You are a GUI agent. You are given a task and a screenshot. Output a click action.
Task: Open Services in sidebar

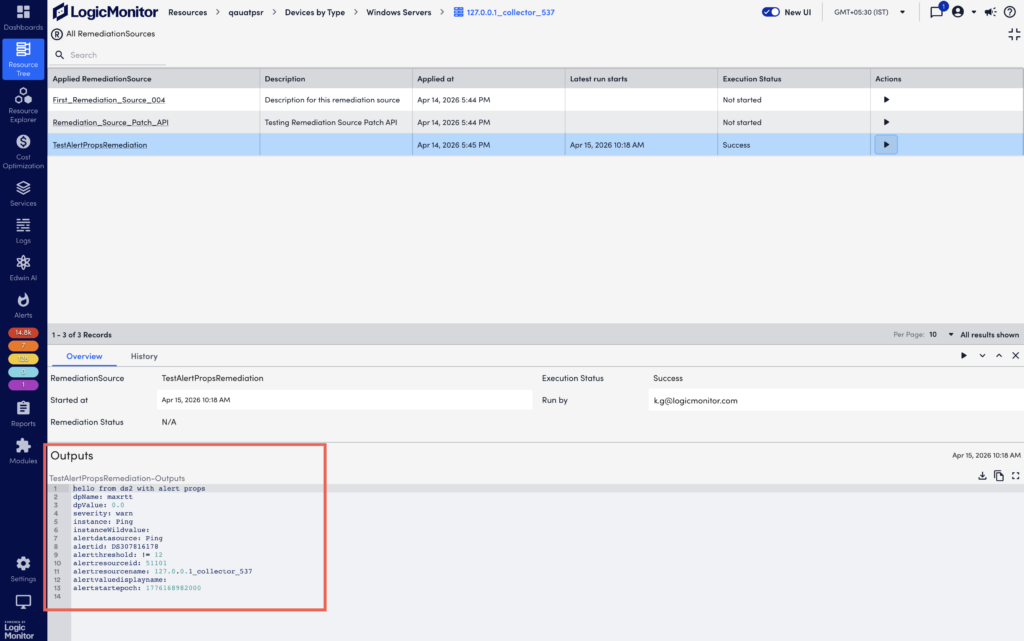(23, 194)
